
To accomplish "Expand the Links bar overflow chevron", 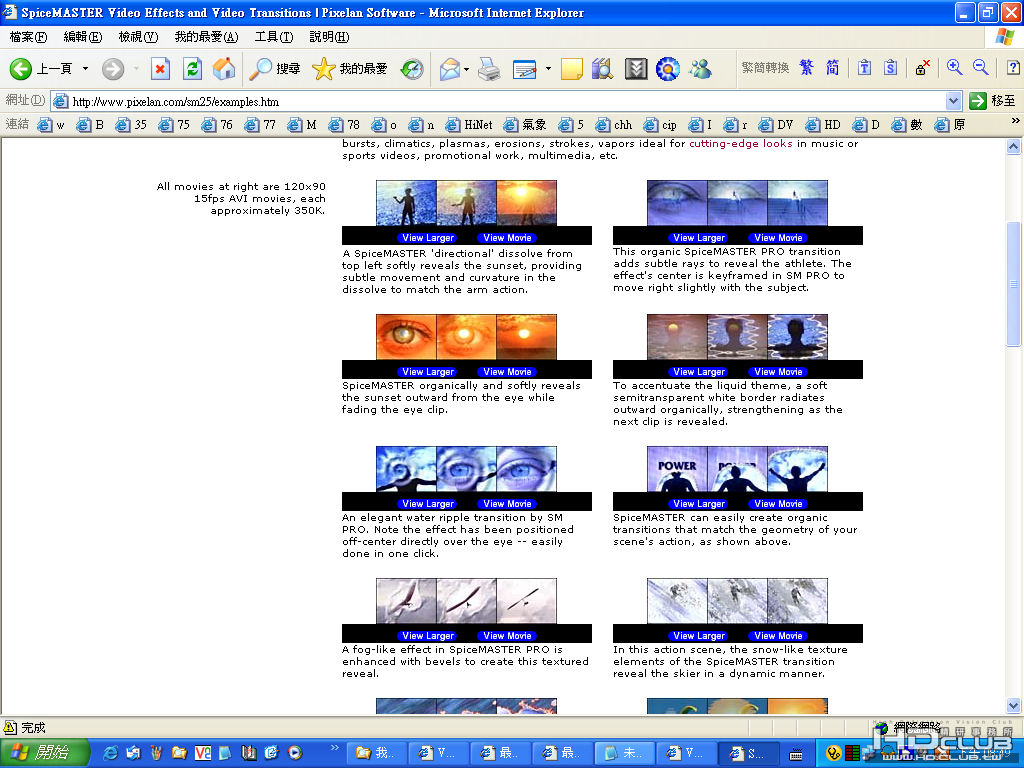I will (1015, 121).
